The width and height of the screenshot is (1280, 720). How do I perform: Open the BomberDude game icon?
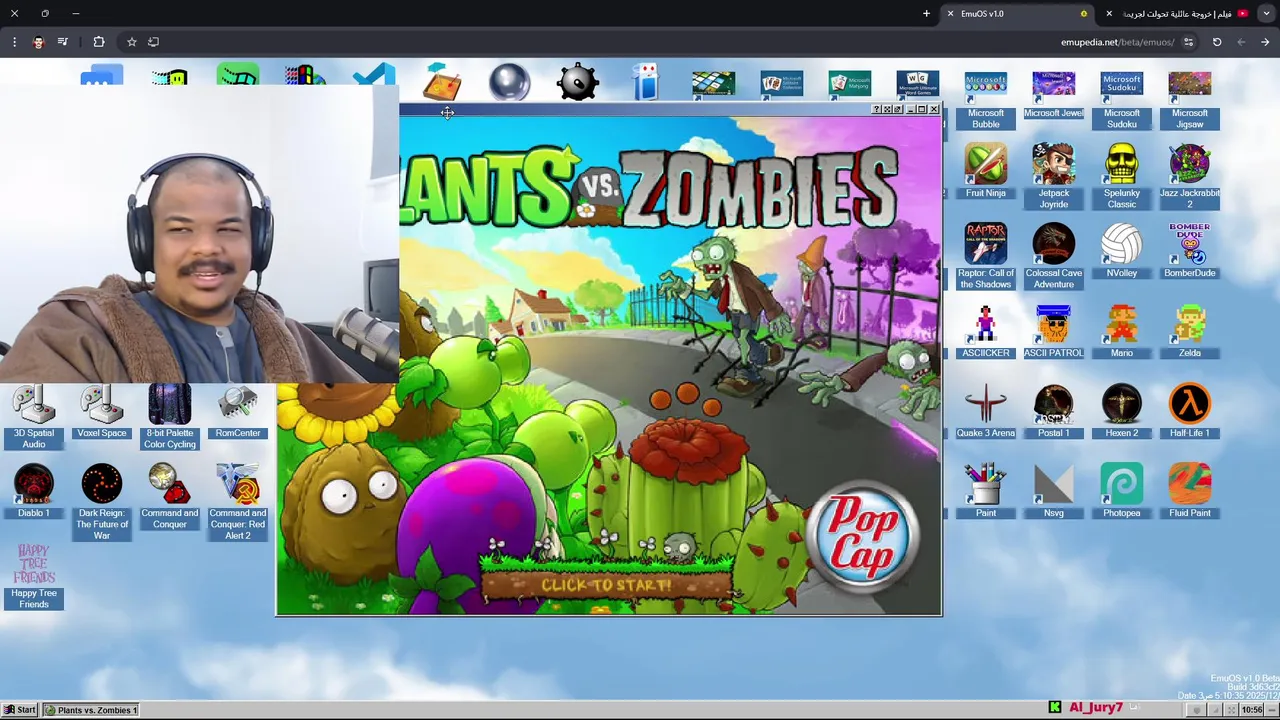click(x=1189, y=251)
